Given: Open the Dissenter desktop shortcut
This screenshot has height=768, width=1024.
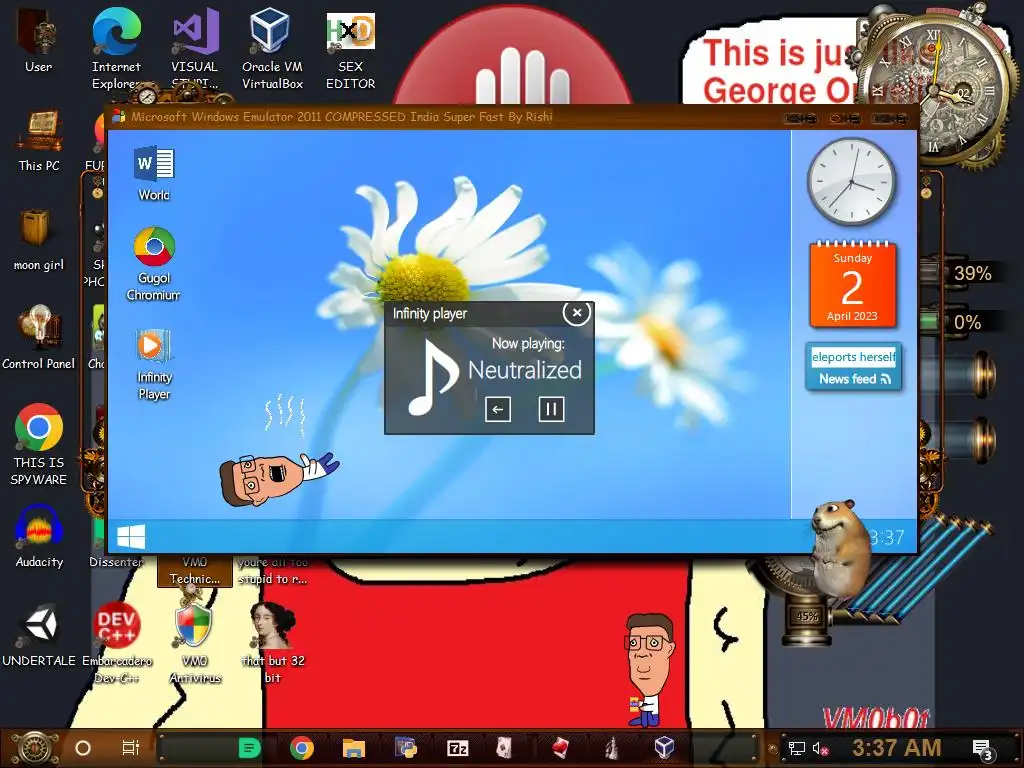Looking at the screenshot, I should click(116, 562).
